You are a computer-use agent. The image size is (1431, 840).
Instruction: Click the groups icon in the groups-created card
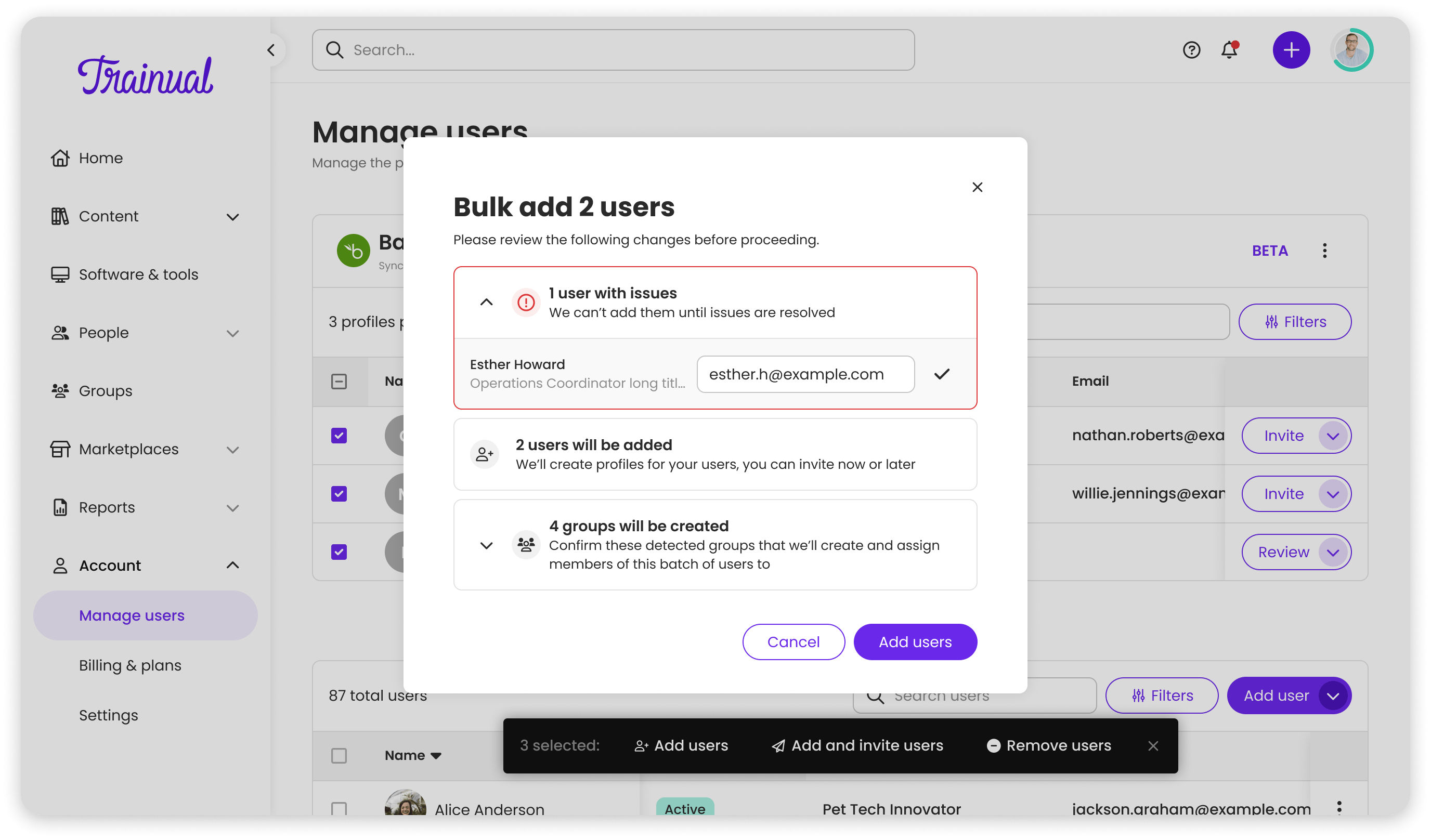tap(526, 545)
